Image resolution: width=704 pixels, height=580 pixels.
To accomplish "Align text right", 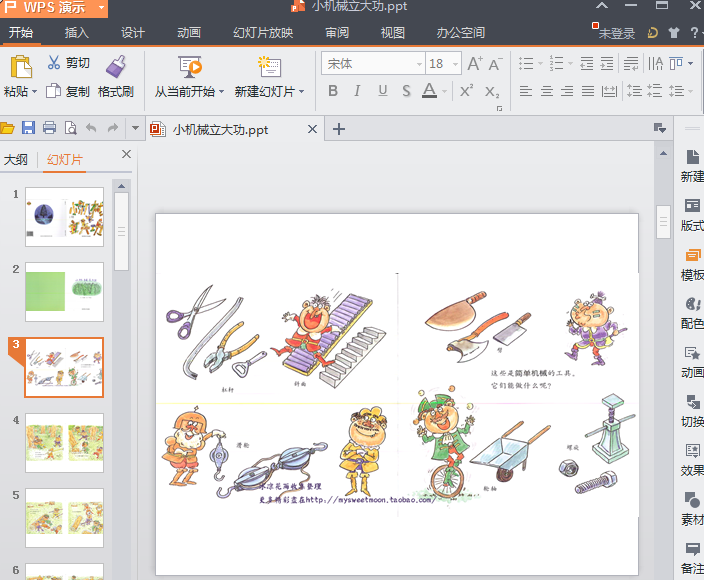I will (x=567, y=91).
